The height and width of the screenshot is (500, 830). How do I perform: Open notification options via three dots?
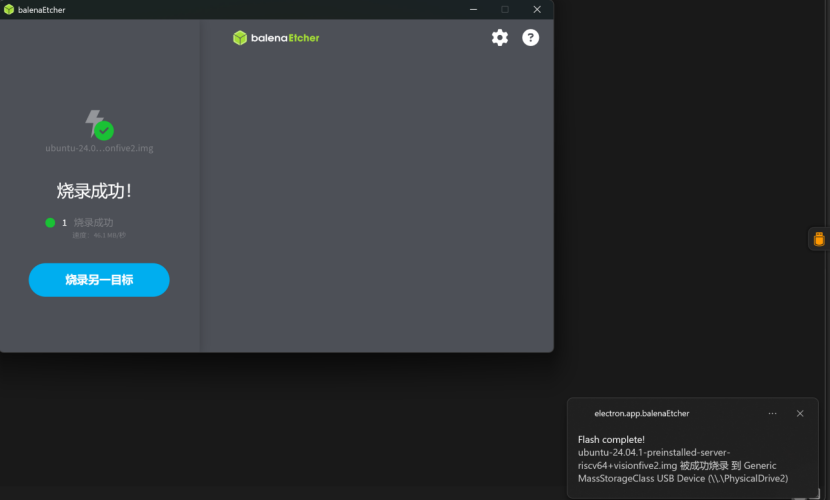click(772, 413)
